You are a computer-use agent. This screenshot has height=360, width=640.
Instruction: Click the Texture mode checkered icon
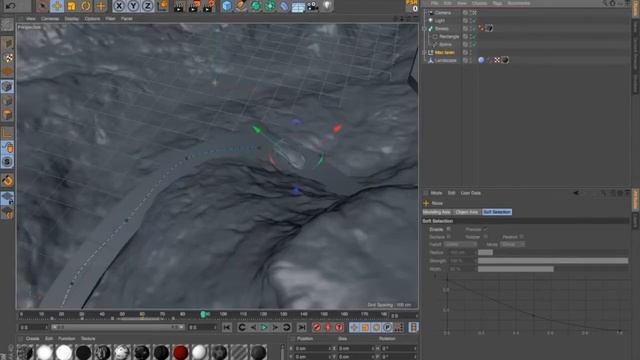[x=7, y=58]
